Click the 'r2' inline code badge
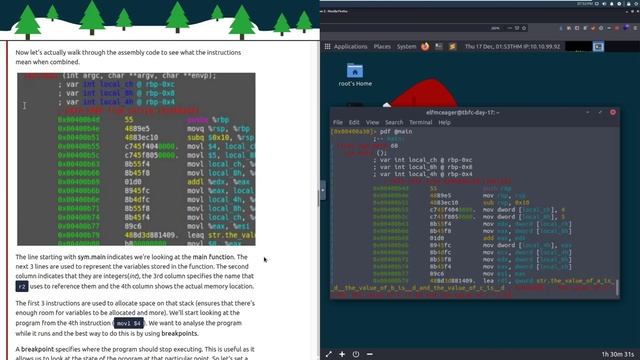The image size is (640, 360). coord(22,287)
